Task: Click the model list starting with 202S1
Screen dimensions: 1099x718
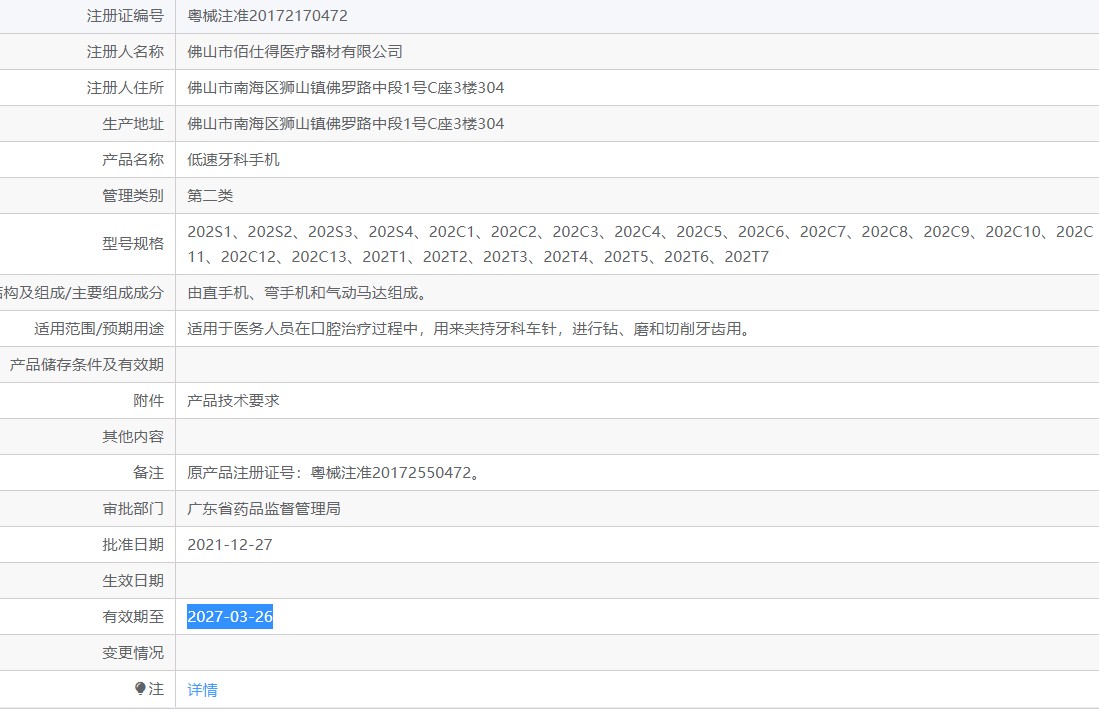Action: 640,244
